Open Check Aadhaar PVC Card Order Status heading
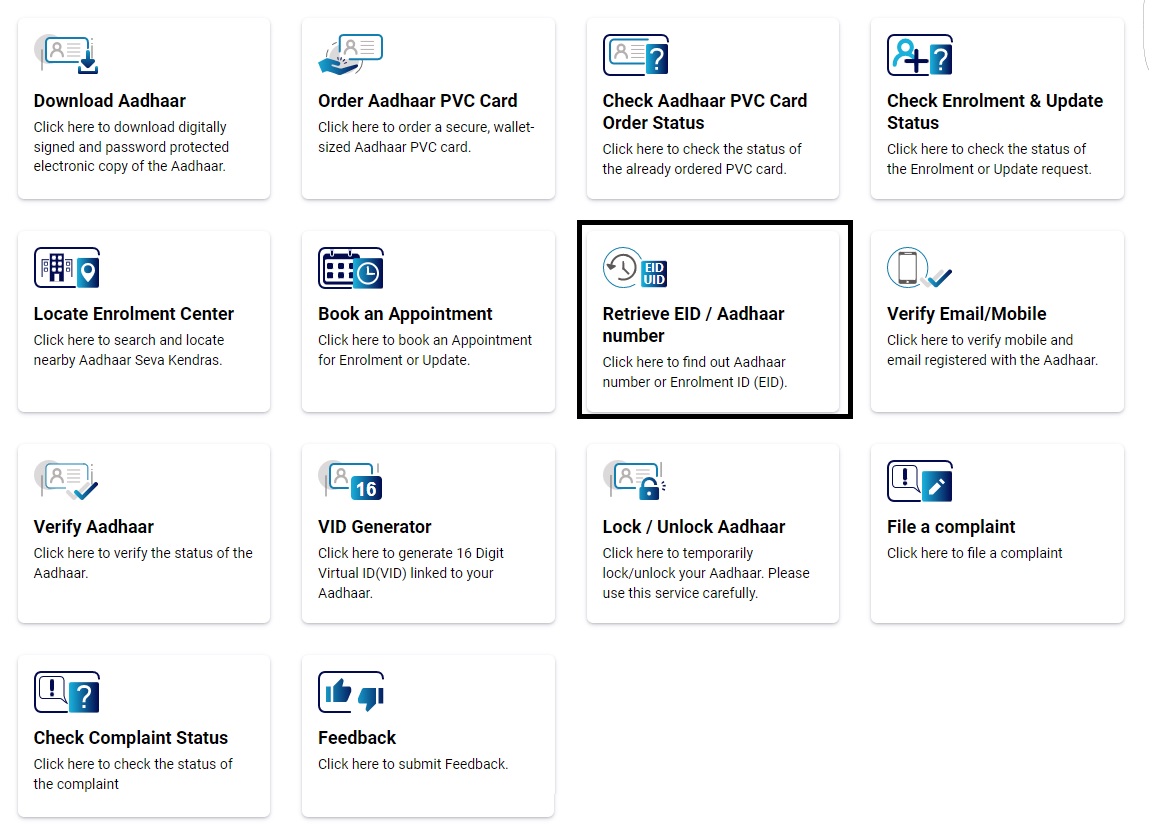1155x829 pixels. pos(705,112)
